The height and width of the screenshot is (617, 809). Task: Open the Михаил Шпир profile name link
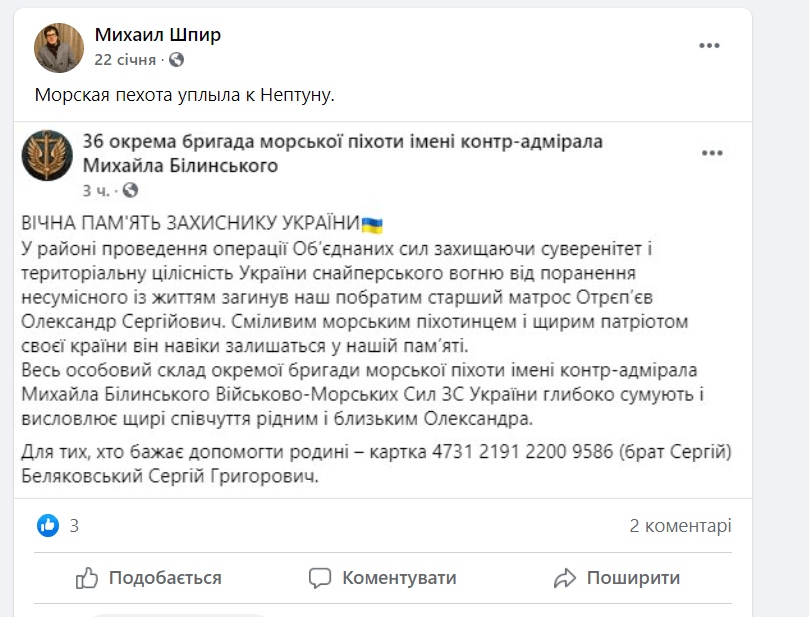(157, 35)
